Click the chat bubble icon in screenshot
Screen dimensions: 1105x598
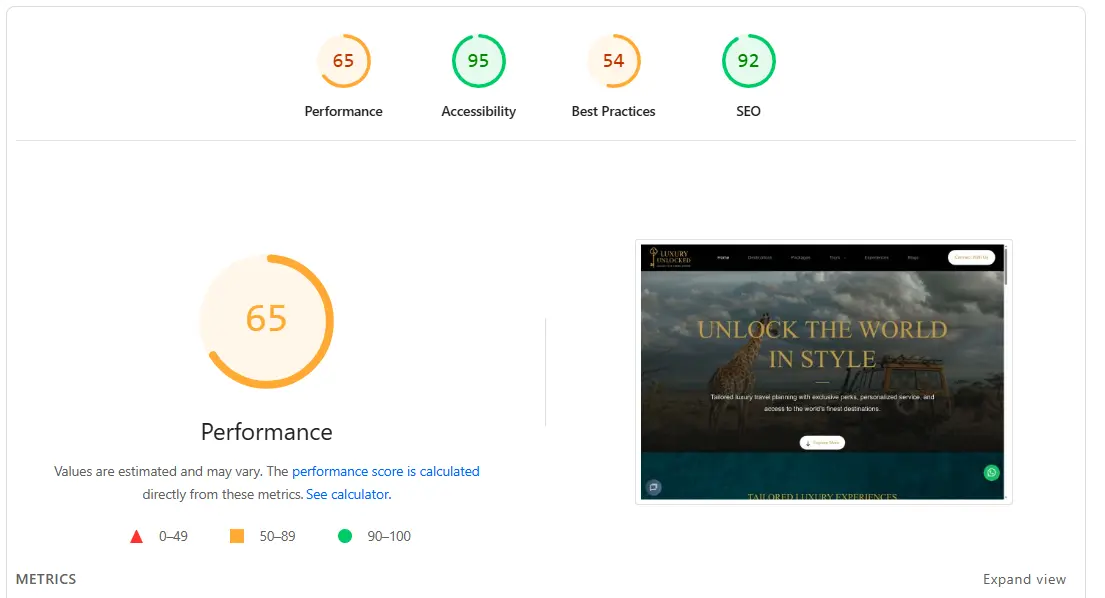pyautogui.click(x=653, y=487)
